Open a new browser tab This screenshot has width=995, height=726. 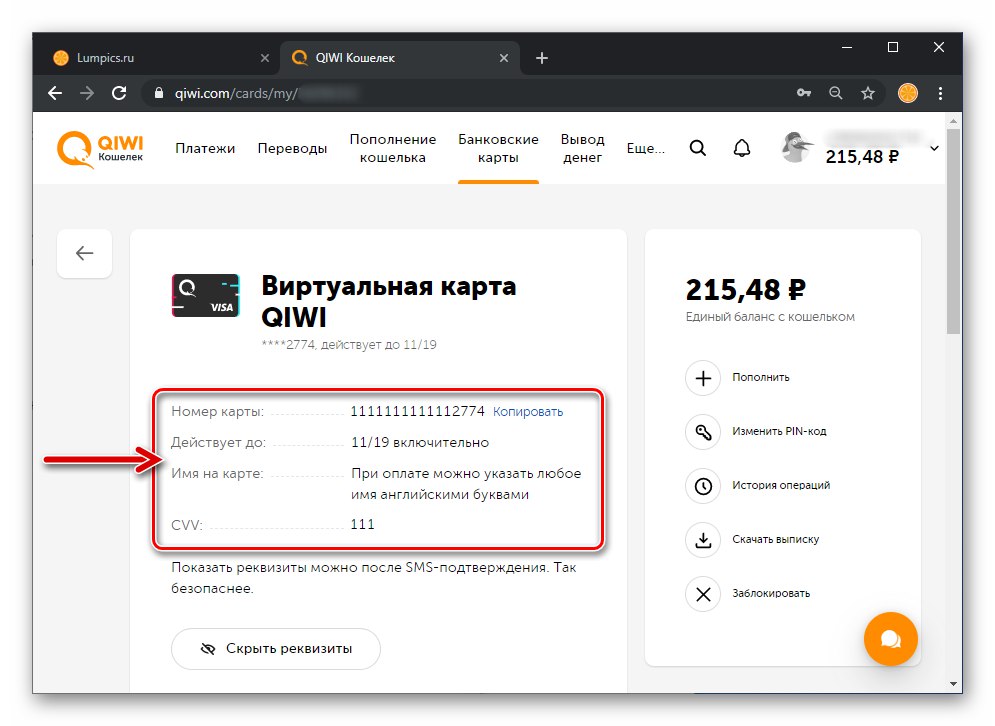(541, 58)
